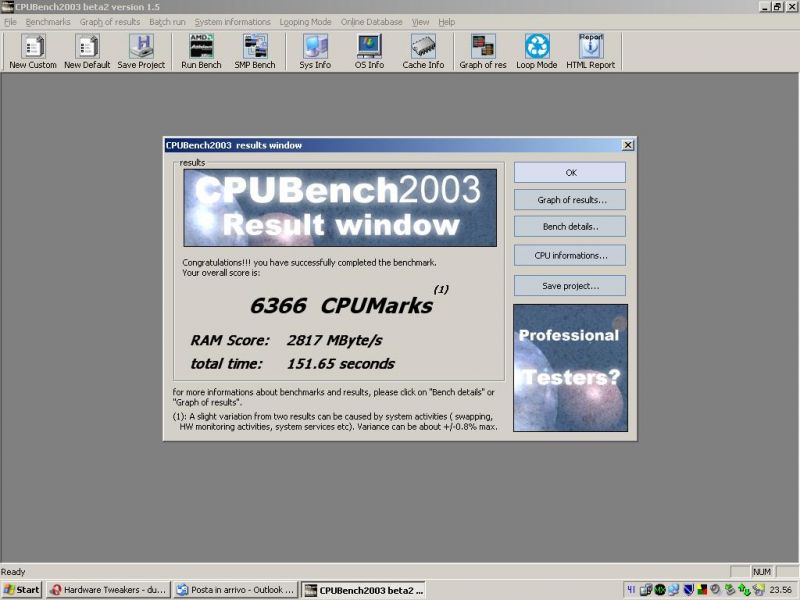Viewport: 800px width, 600px height.
Task: Open OS Info from the toolbar
Action: click(369, 51)
